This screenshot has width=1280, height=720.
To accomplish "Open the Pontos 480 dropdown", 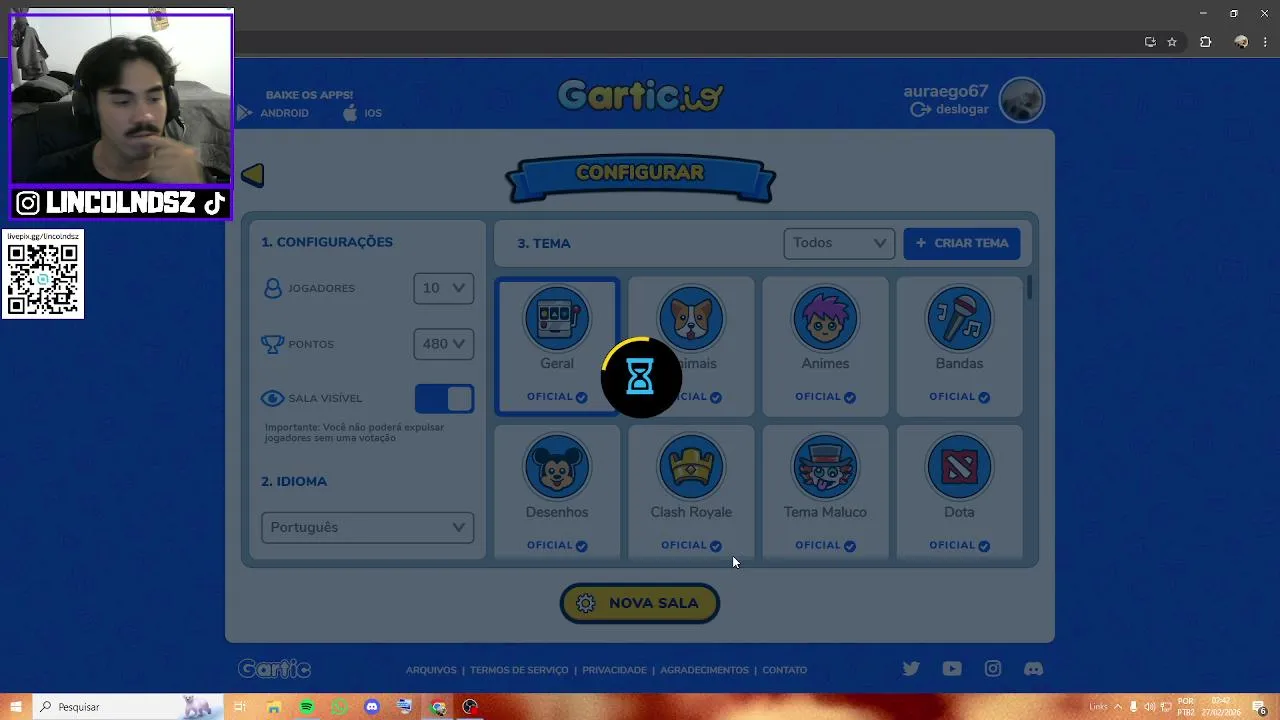I will [444, 344].
